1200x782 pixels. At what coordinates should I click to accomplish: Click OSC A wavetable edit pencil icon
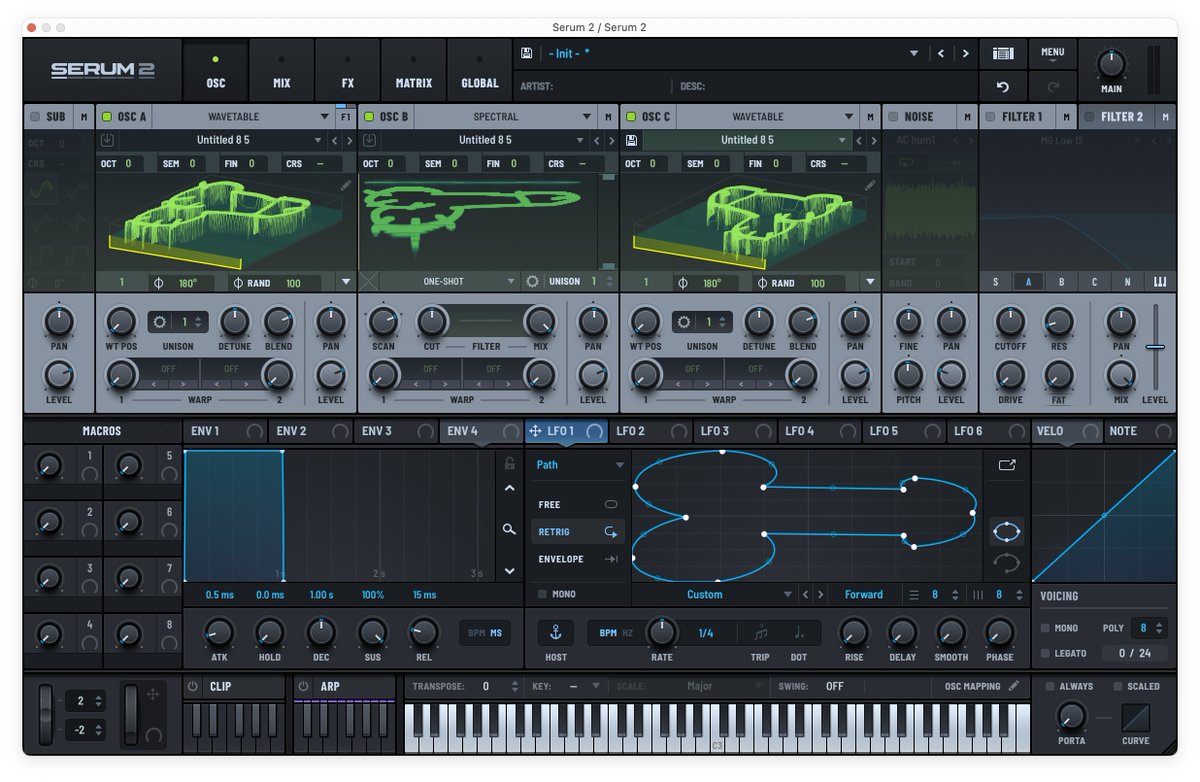pyautogui.click(x=346, y=185)
